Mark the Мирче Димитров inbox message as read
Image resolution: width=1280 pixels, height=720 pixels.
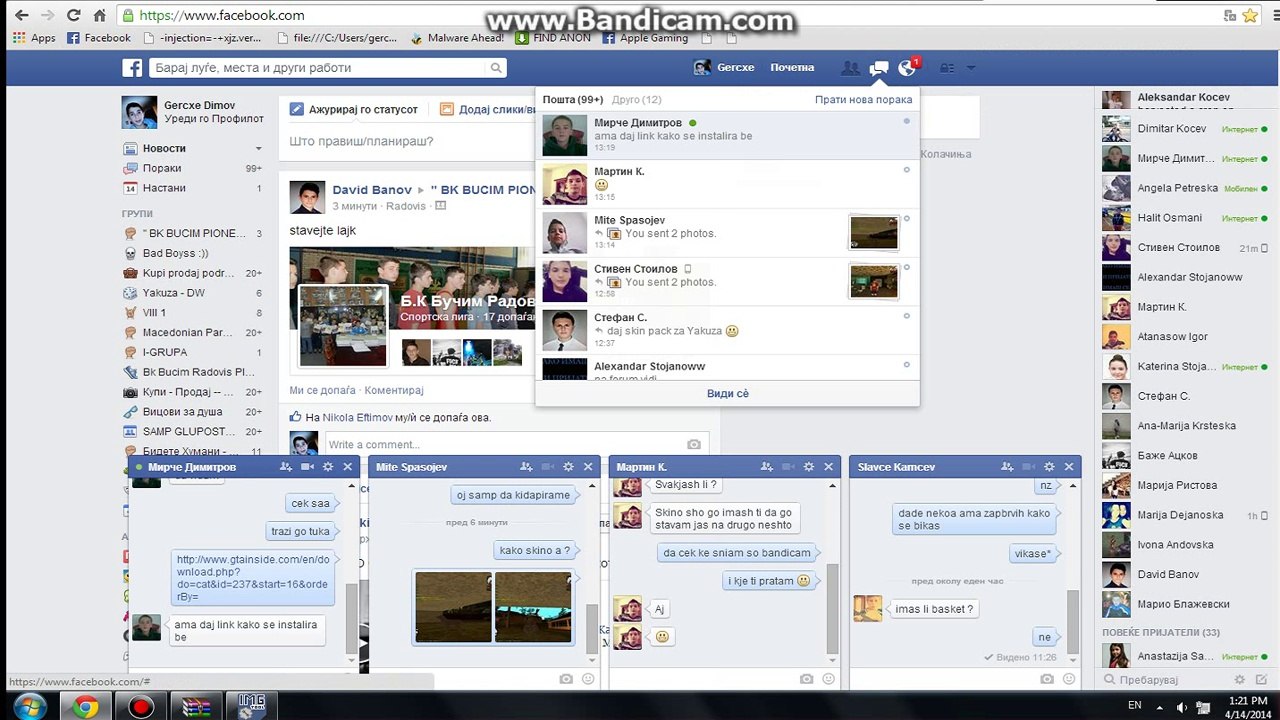coord(907,121)
